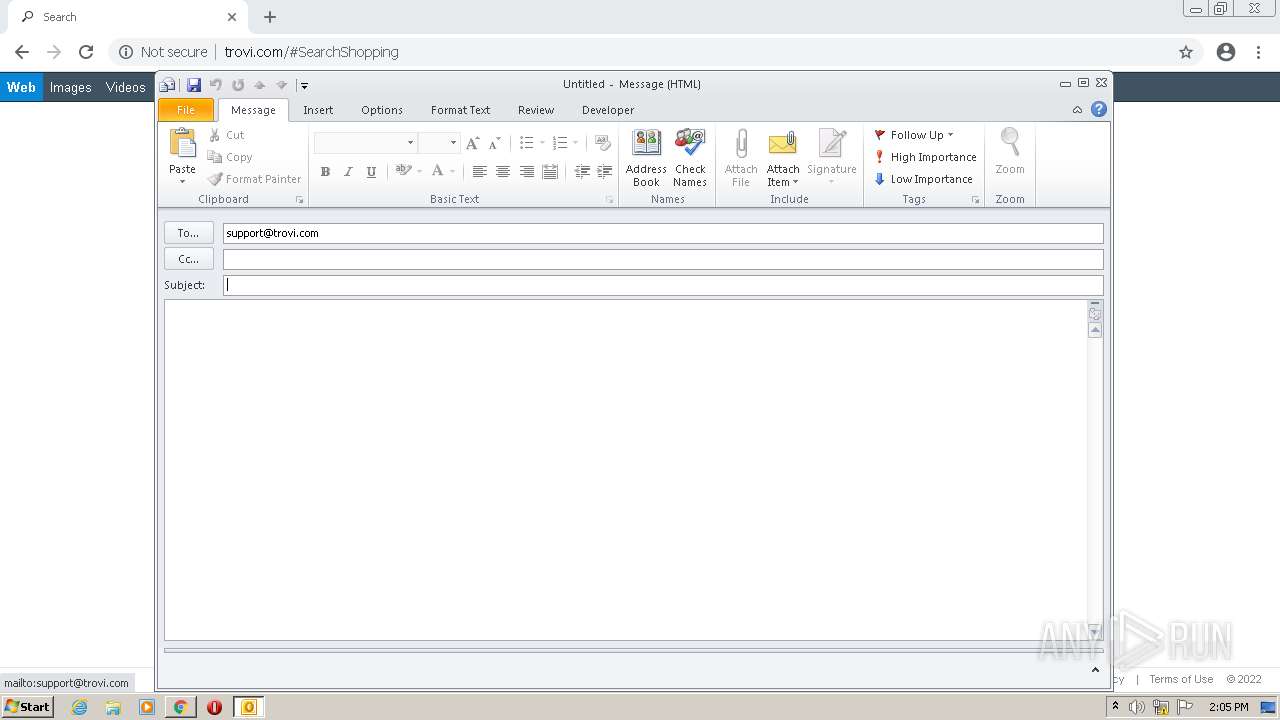
Task: Toggle numbered list formatting
Action: click(x=560, y=143)
